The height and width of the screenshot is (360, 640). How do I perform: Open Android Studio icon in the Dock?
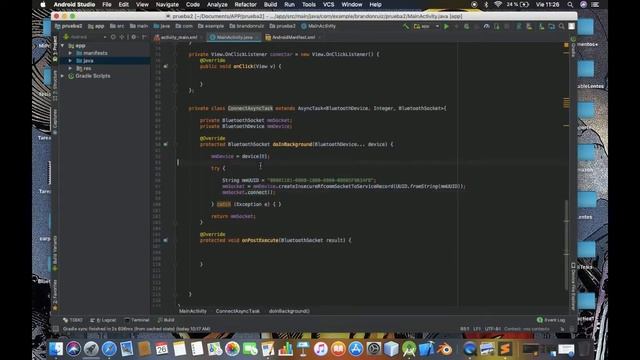(409, 349)
